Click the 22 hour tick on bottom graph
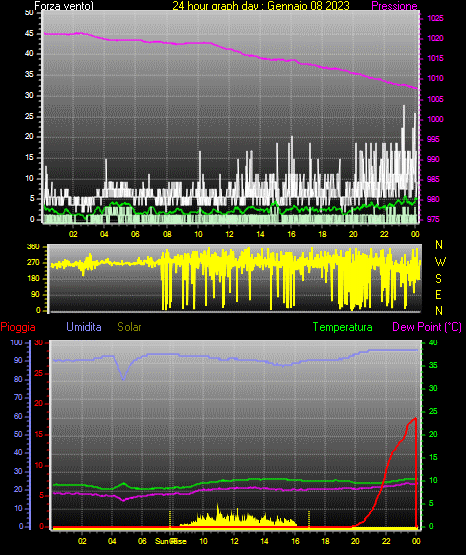This screenshot has height=555, width=466. [386, 541]
